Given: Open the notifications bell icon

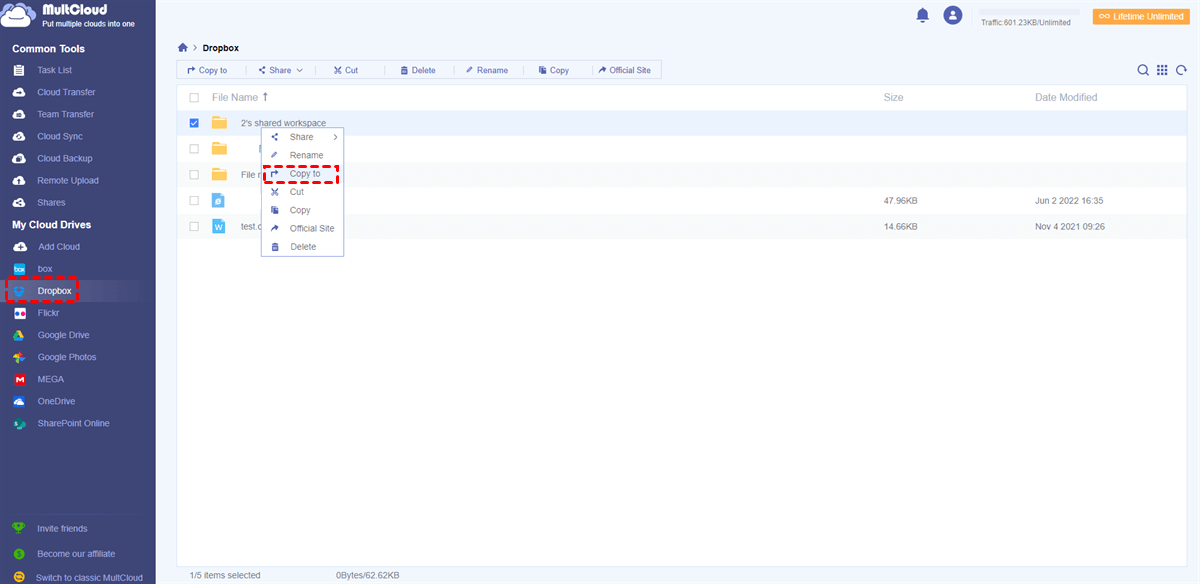Looking at the screenshot, I should tap(922, 15).
